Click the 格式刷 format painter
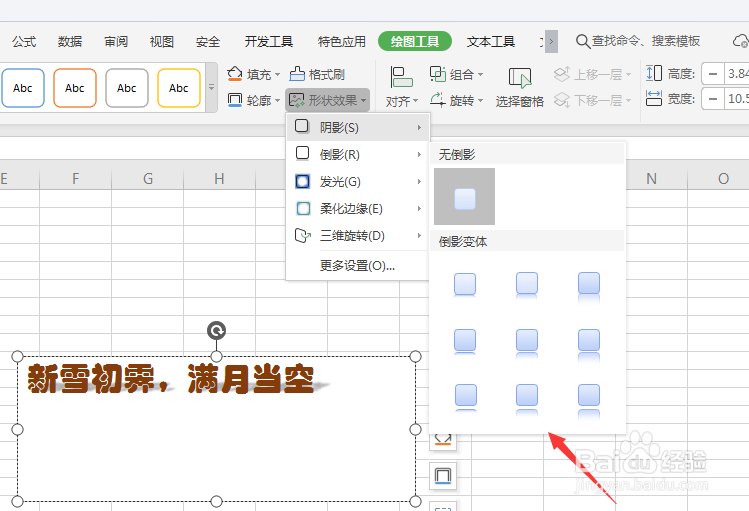Viewport: 749px width, 511px height. [317, 75]
